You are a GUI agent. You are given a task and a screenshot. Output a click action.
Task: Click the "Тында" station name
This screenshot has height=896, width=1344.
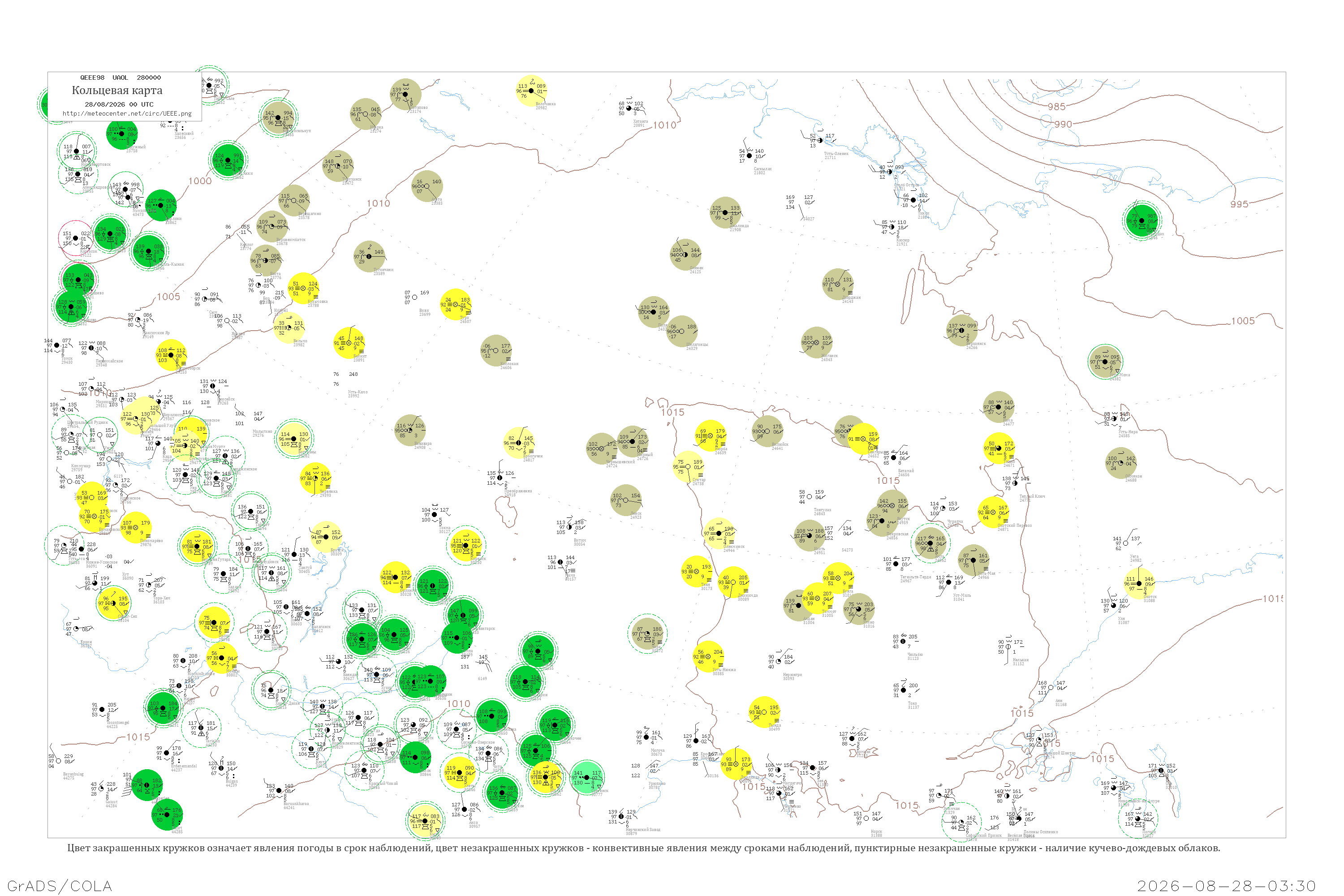tap(775, 725)
